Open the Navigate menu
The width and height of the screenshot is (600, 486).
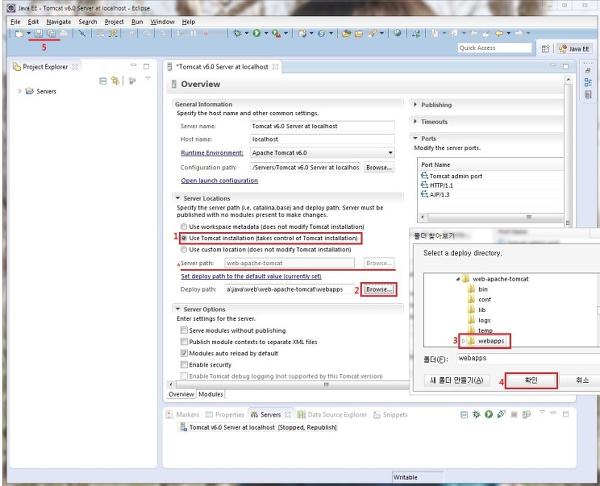tap(59, 22)
